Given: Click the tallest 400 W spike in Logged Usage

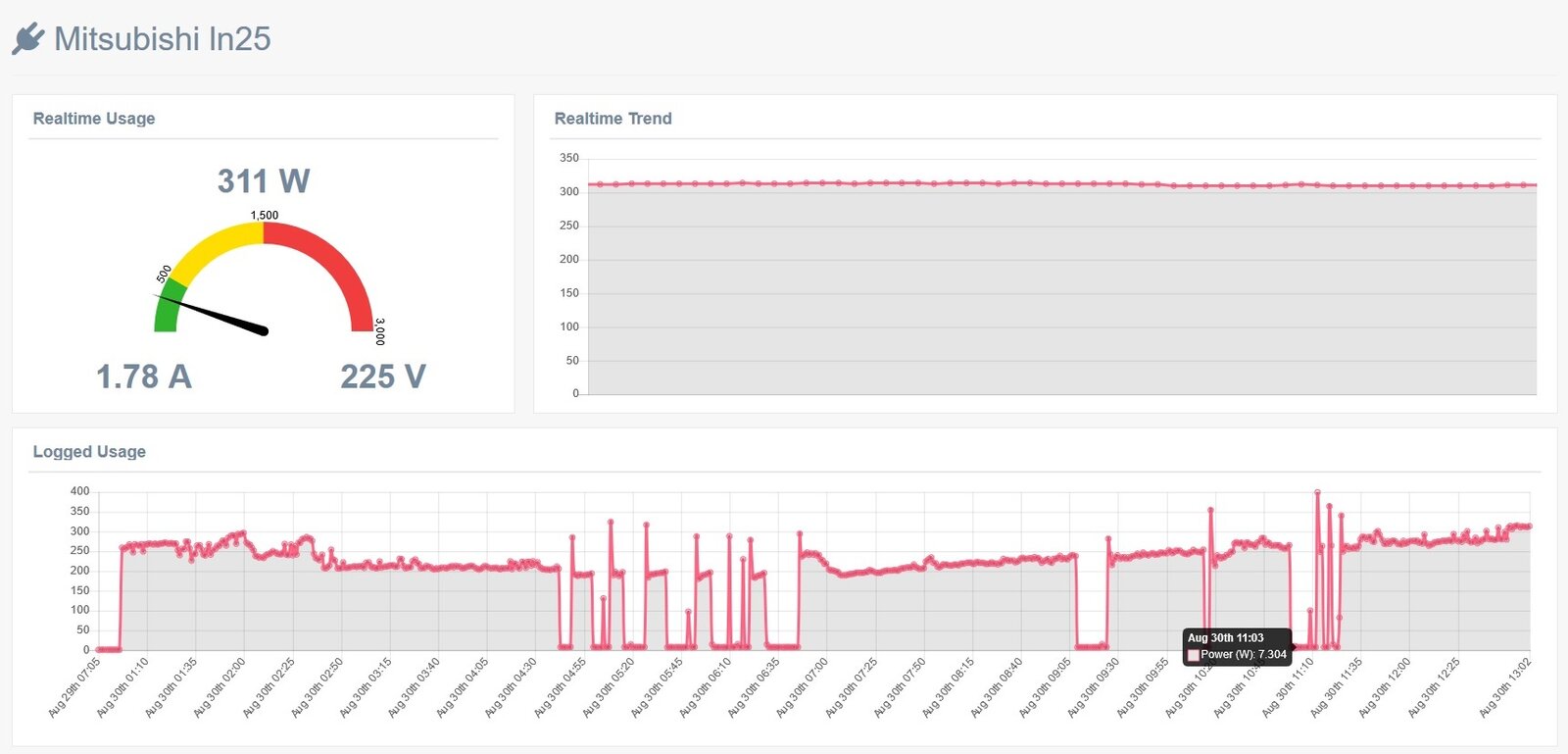Looking at the screenshot, I should coord(1317,492).
